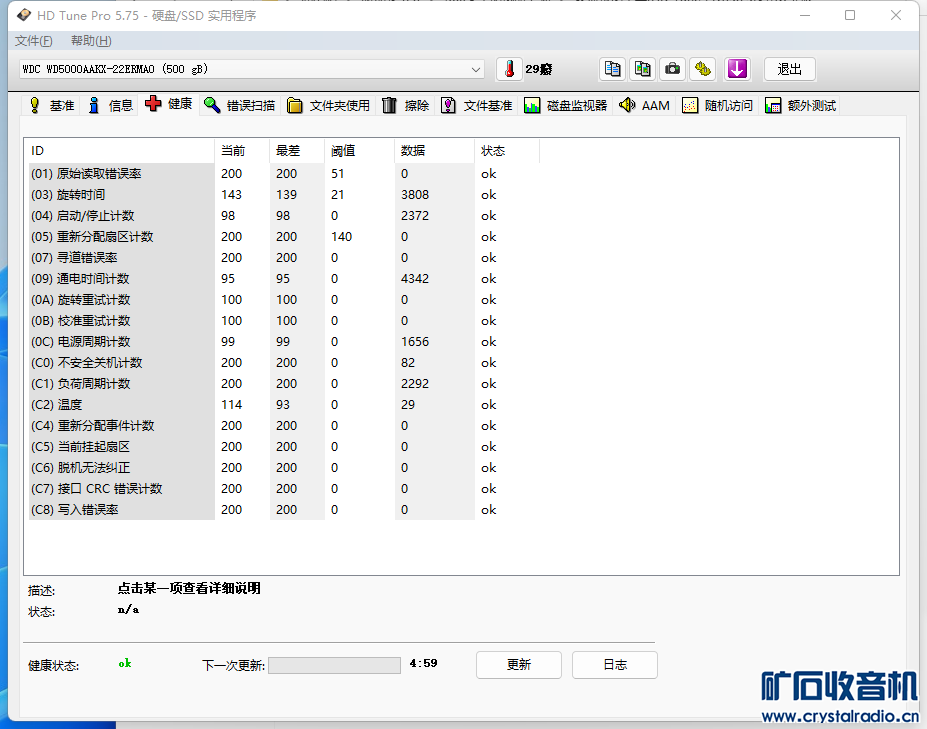The image size is (927, 729).
Task: Click the HD Tune Pro title bar icon
Action: click(24, 15)
